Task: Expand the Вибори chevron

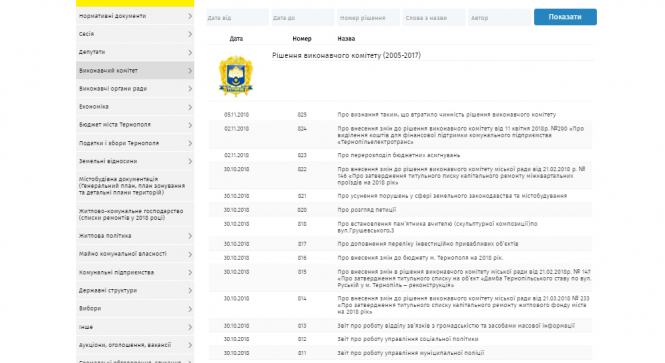Action: pos(190,309)
